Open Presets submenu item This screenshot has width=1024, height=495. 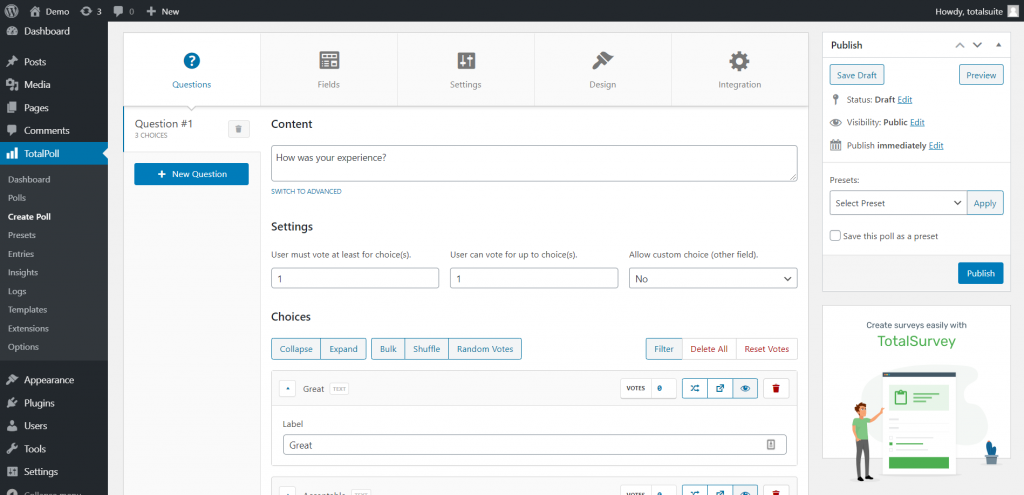pyautogui.click(x=22, y=235)
